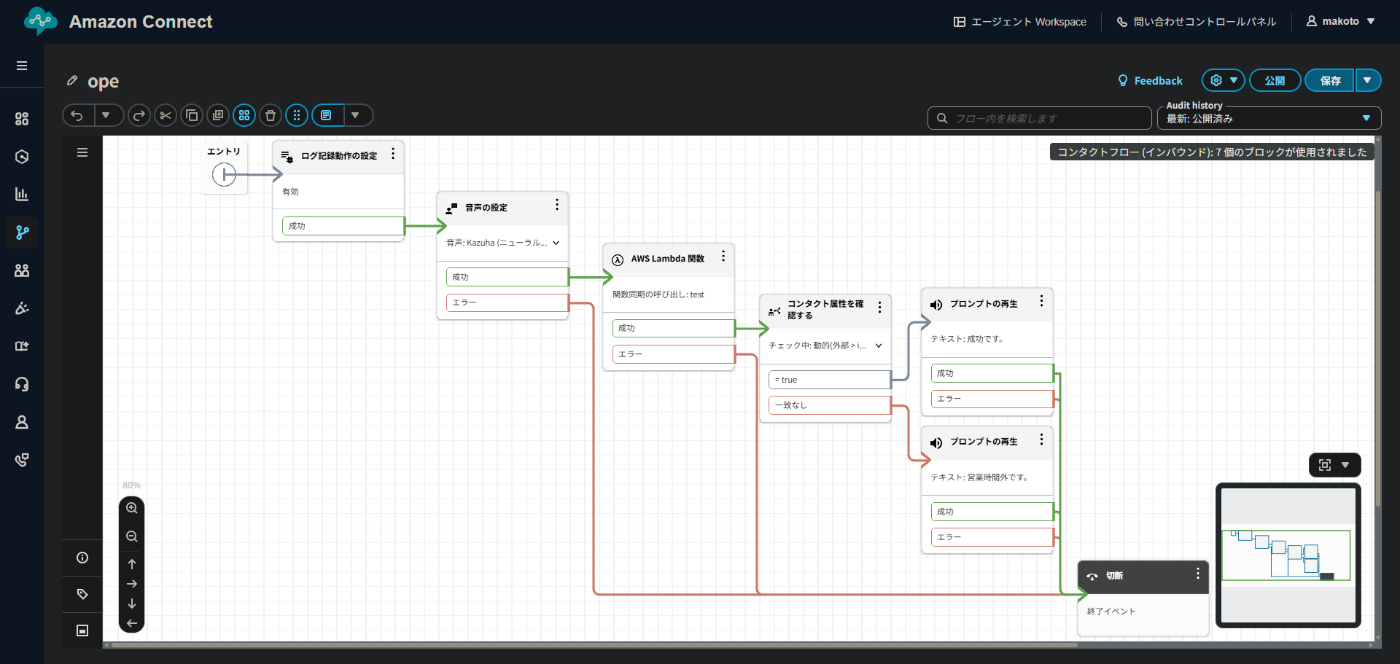This screenshot has width=1400, height=664.
Task: Open the エージェント Workspace link
Action: tap(1020, 21)
